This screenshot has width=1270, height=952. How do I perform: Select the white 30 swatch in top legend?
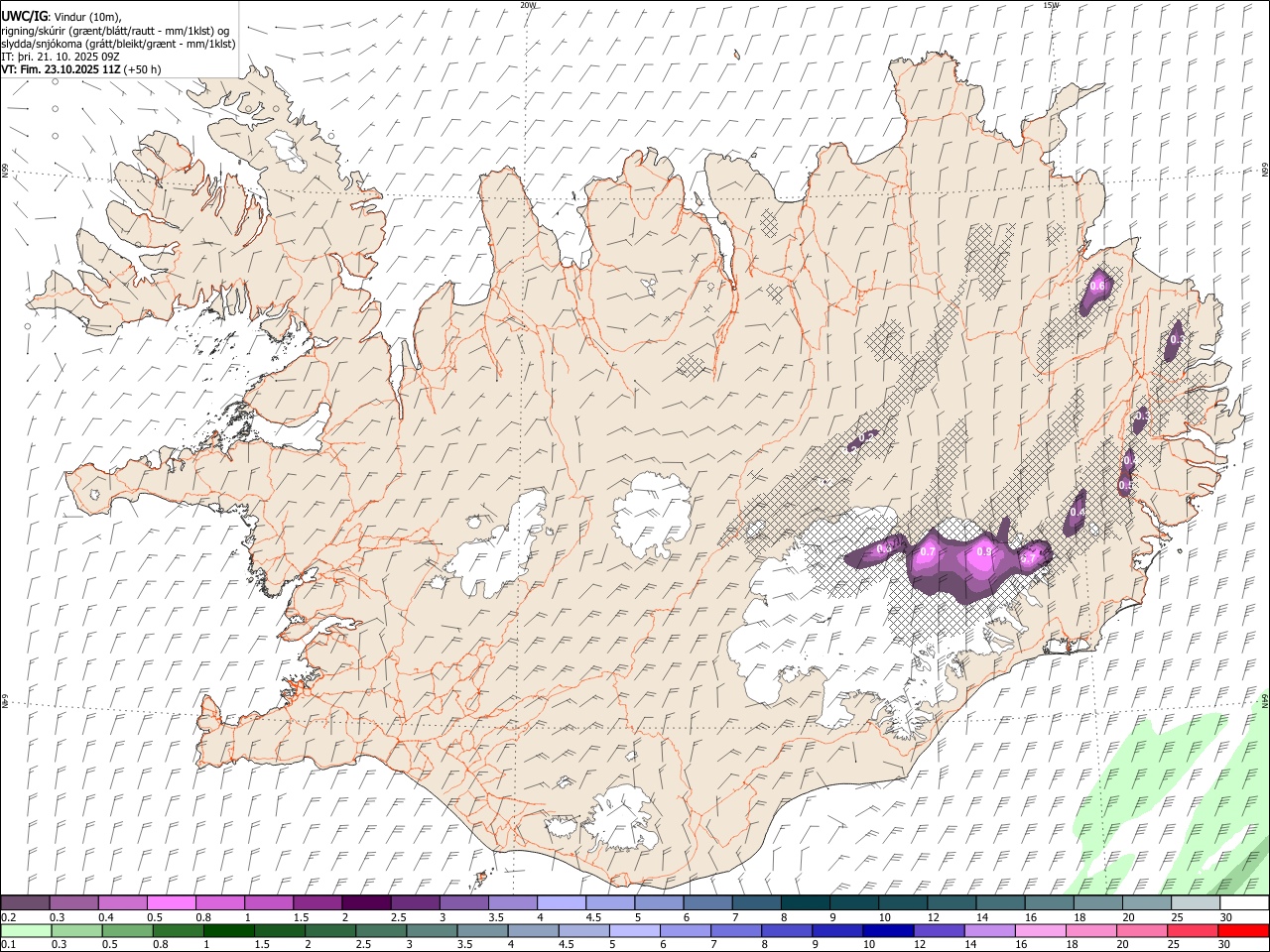pos(1244,903)
